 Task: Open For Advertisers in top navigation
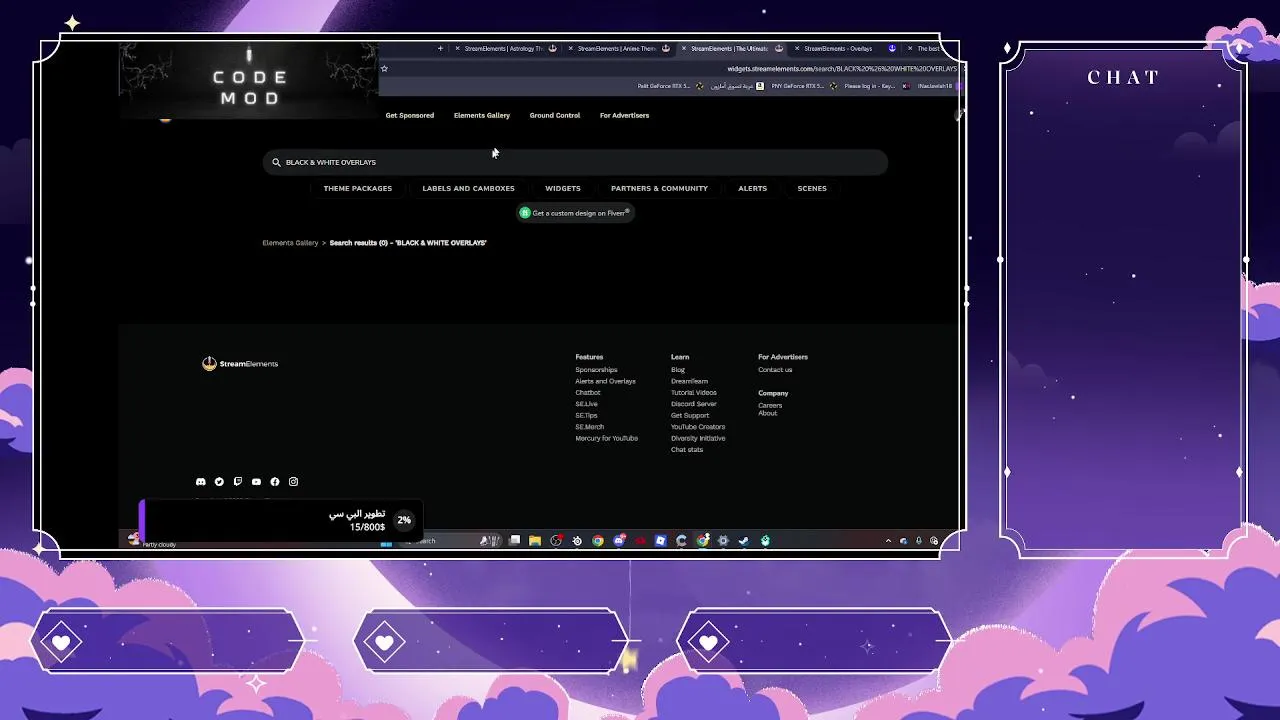click(624, 115)
